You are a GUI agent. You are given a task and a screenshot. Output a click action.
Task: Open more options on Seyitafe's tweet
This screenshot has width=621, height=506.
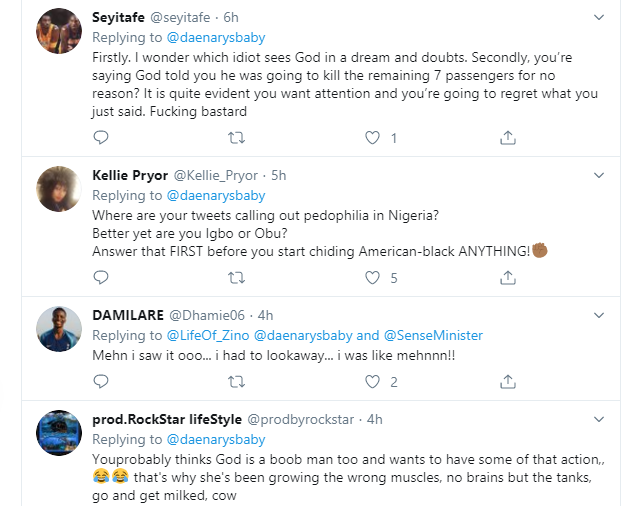click(598, 17)
